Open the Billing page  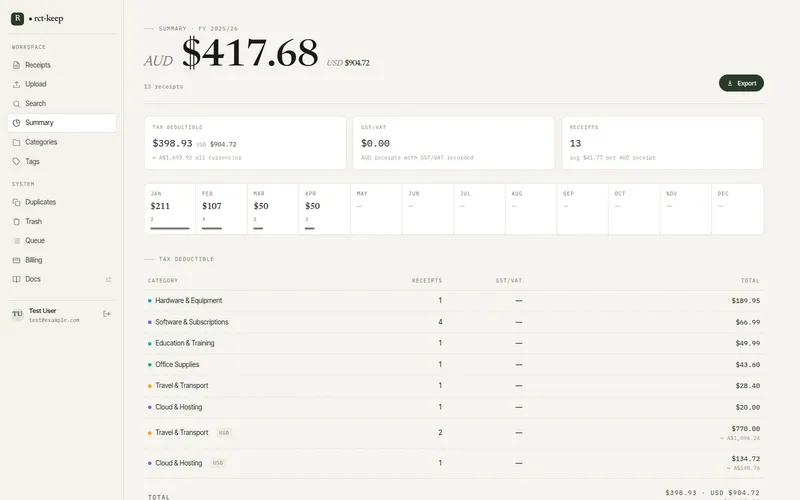click(x=62, y=260)
